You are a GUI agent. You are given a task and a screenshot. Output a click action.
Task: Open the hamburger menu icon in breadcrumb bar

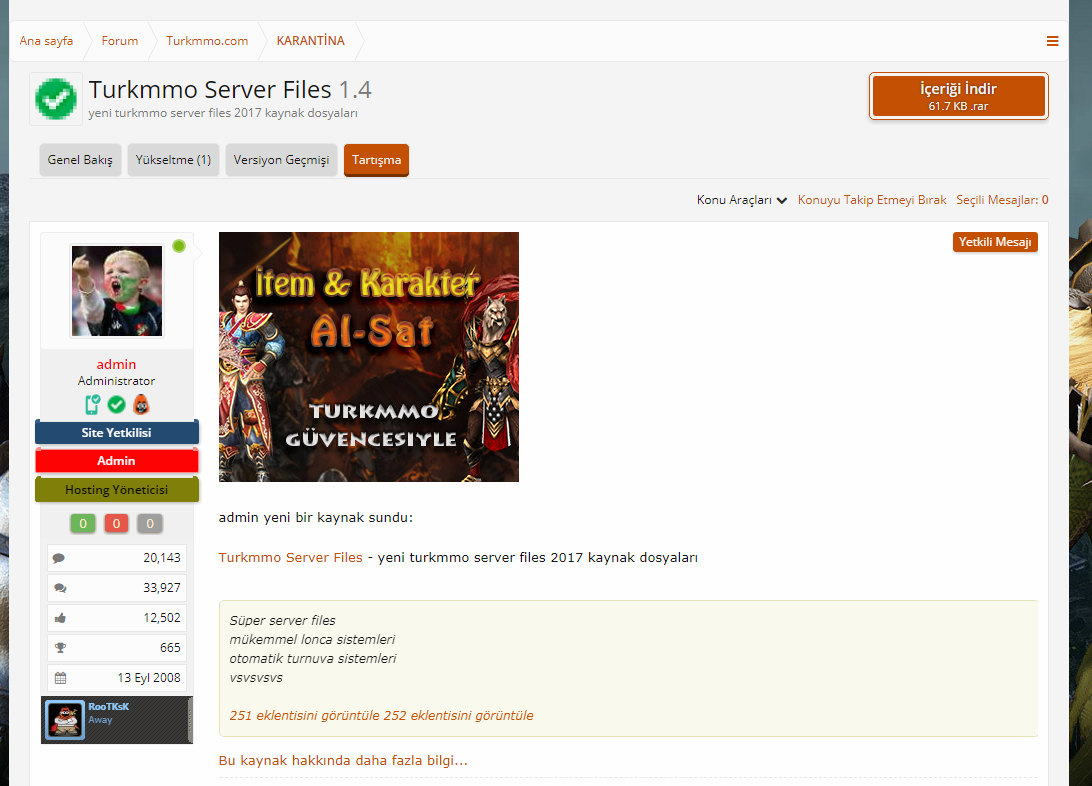point(1052,41)
